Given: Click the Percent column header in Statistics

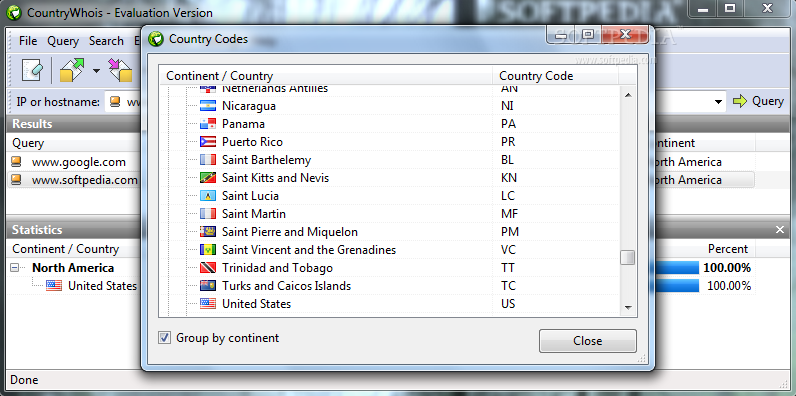Looking at the screenshot, I should click(728, 249).
